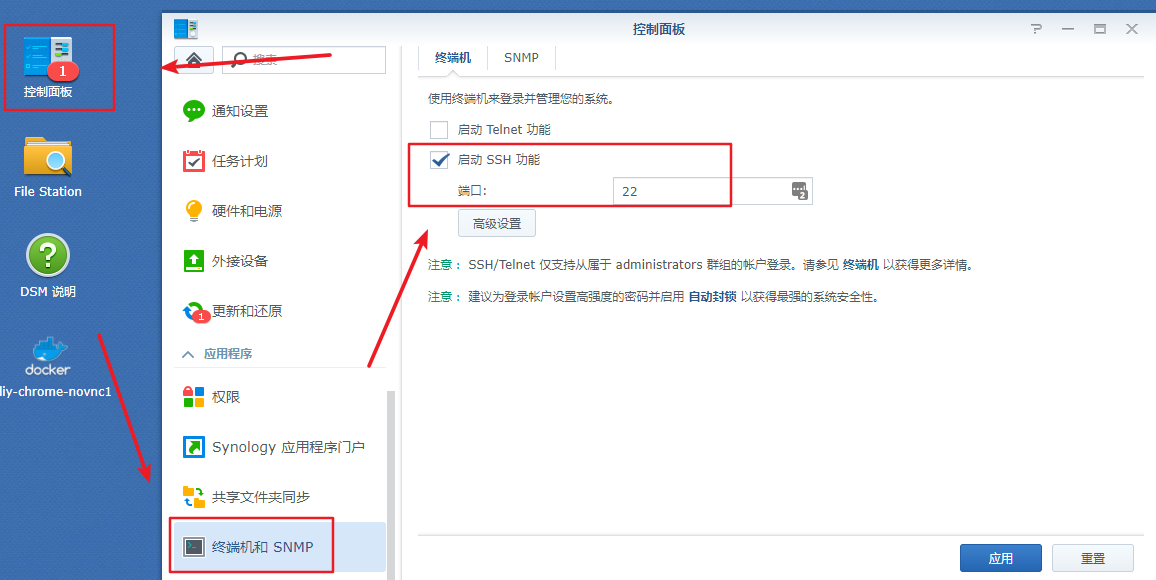Click the 外接设备 upload icon

[193, 261]
